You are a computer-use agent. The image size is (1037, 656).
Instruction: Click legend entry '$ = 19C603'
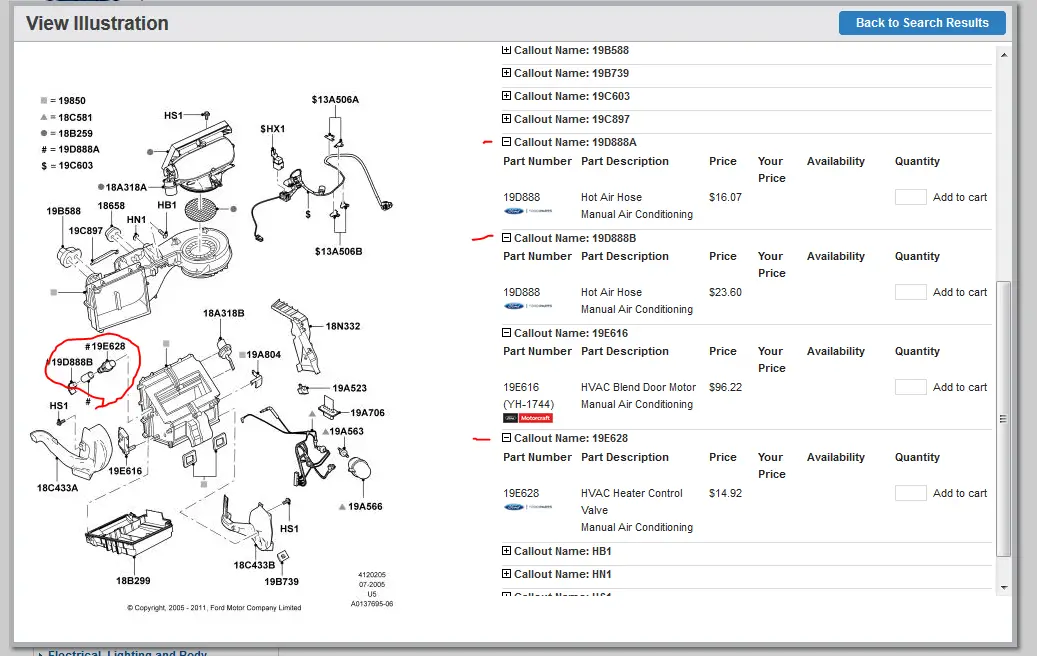pyautogui.click(x=67, y=166)
